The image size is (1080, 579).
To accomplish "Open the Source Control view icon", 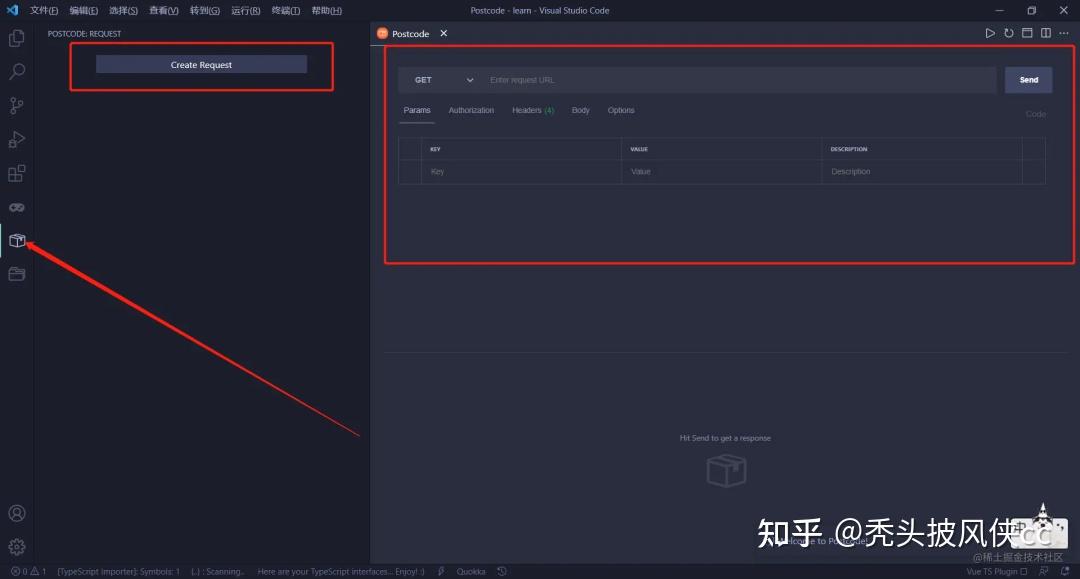I will point(17,105).
